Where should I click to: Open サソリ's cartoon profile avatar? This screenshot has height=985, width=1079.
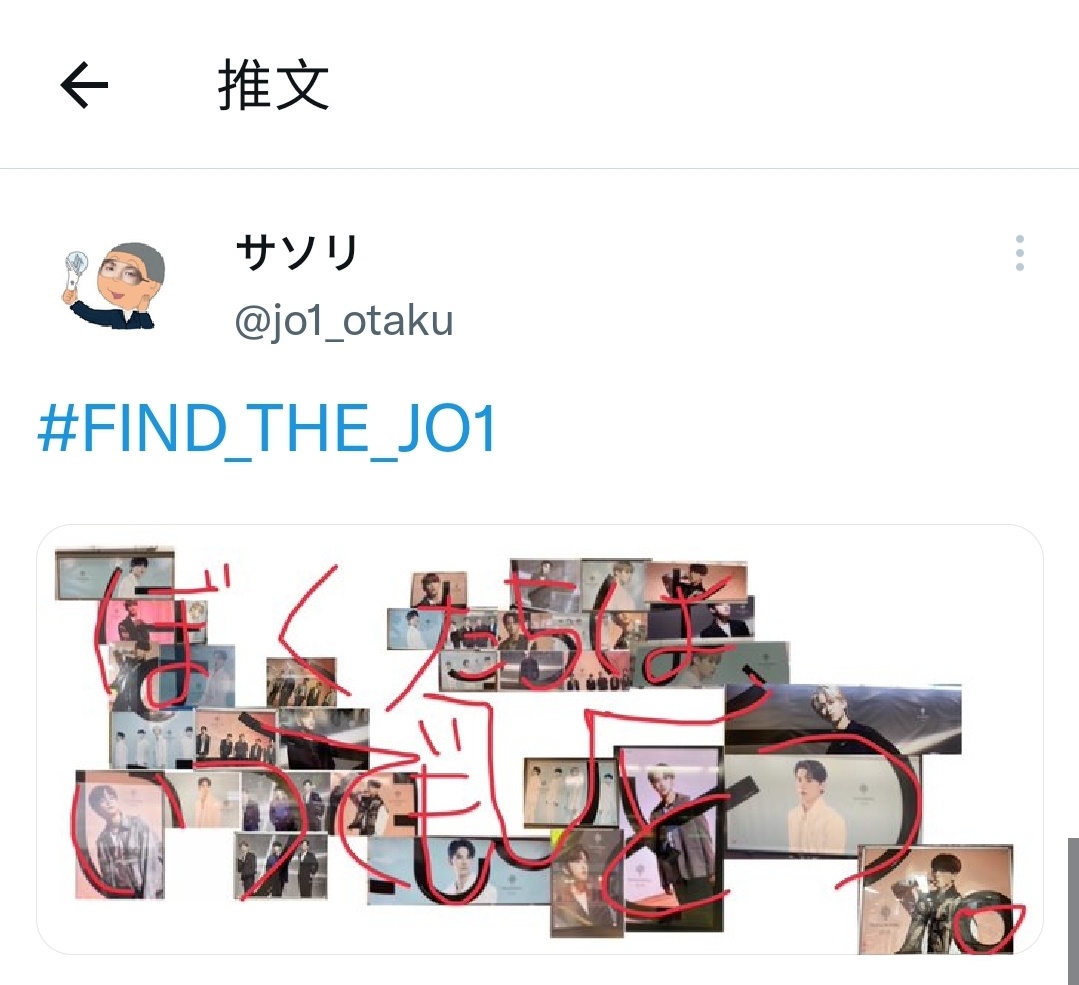[x=114, y=285]
